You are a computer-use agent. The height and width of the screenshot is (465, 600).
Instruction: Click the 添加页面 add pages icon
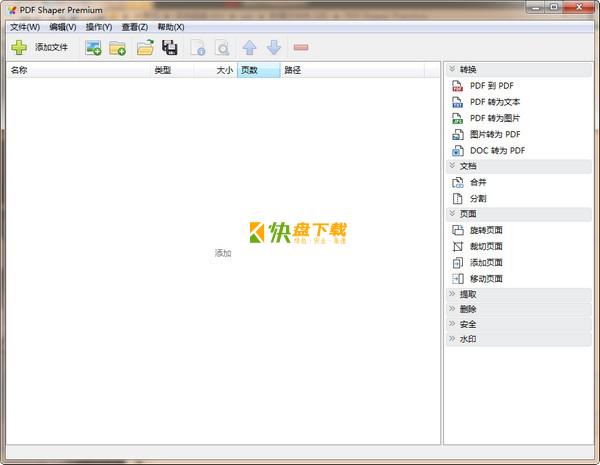coord(458,263)
